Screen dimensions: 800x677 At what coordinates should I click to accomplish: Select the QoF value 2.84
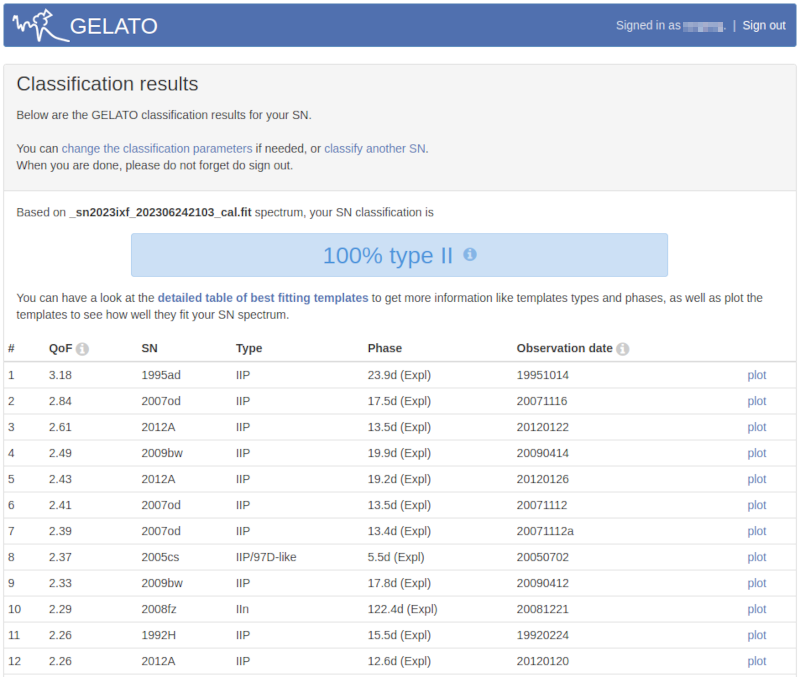coord(60,401)
